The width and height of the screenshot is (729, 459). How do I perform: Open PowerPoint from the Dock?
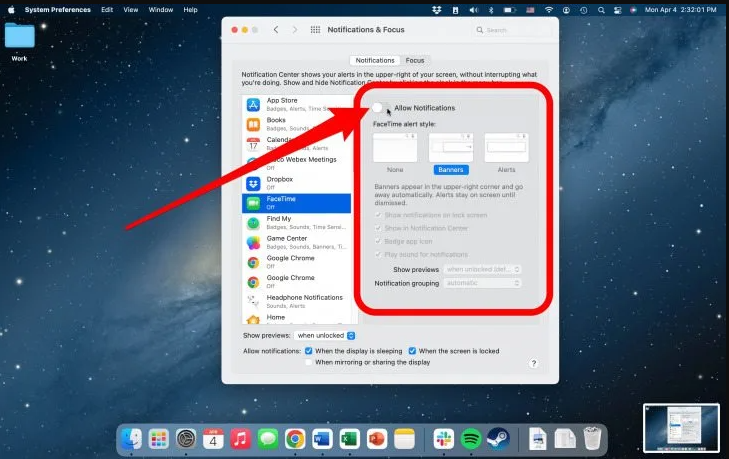[377, 439]
